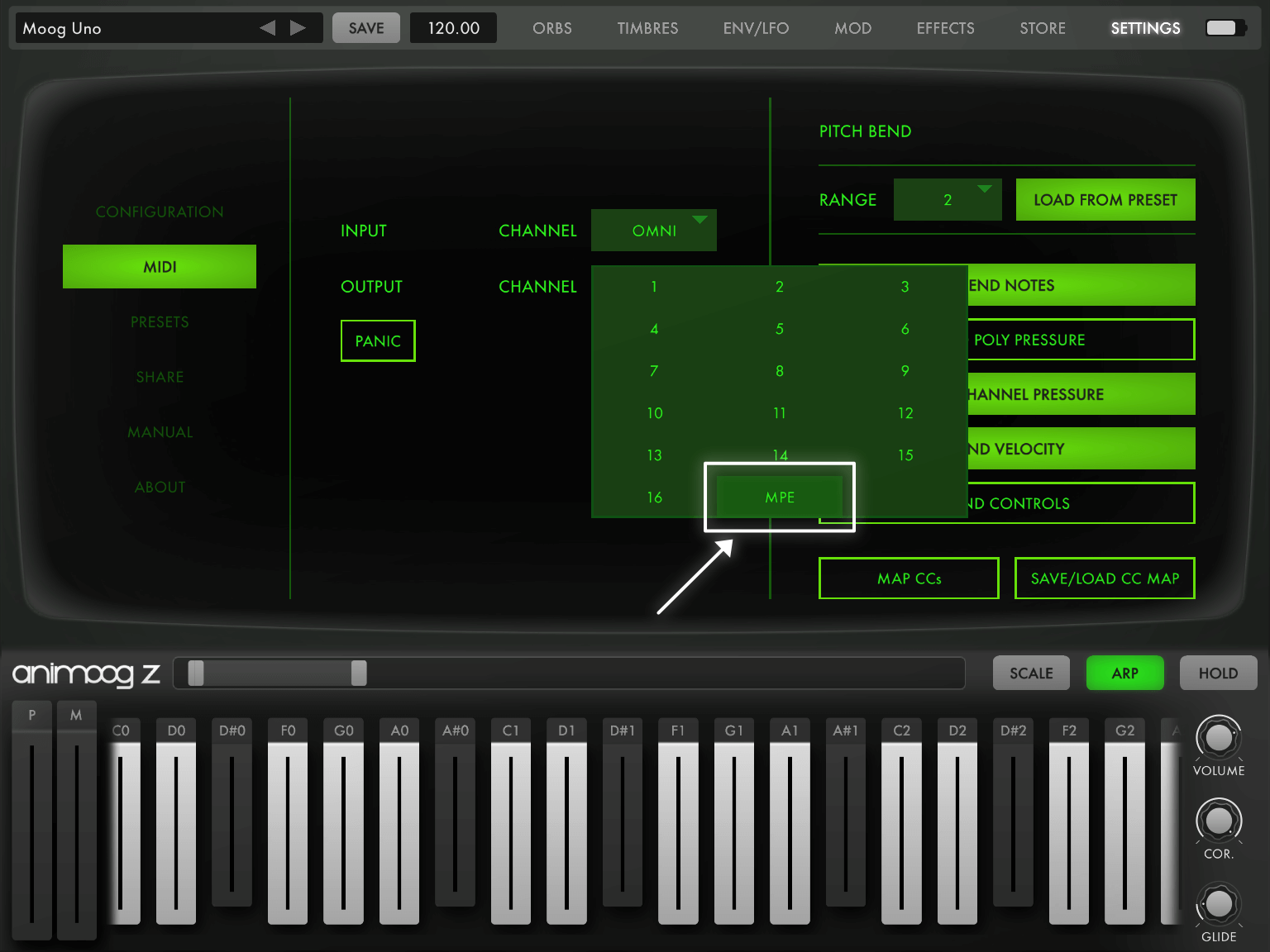The image size is (1270, 952).
Task: Open CONFIGURATION settings page
Action: click(160, 212)
